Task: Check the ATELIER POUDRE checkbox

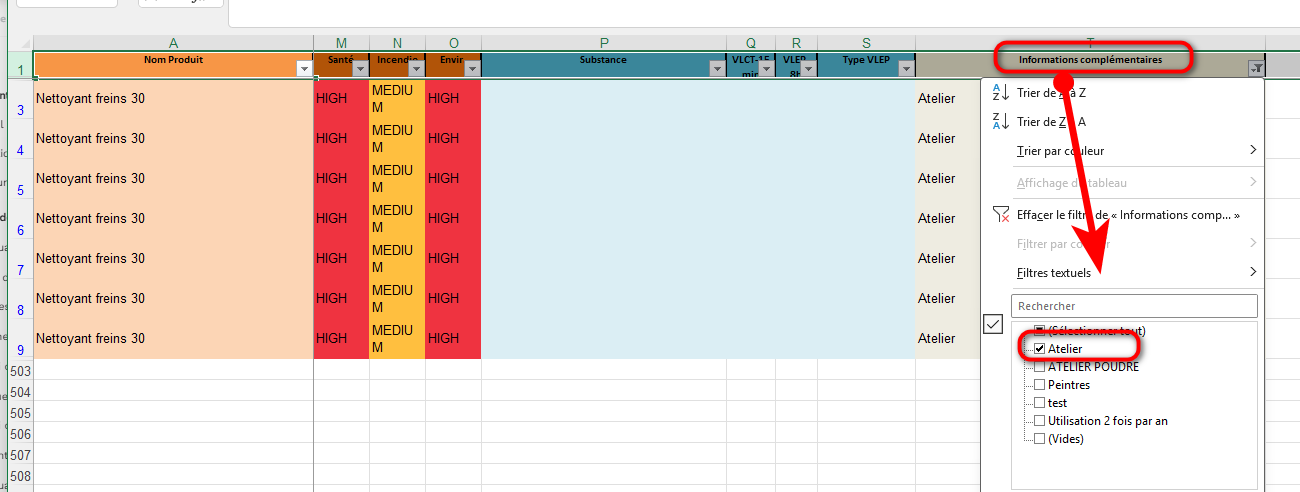Action: (1040, 367)
